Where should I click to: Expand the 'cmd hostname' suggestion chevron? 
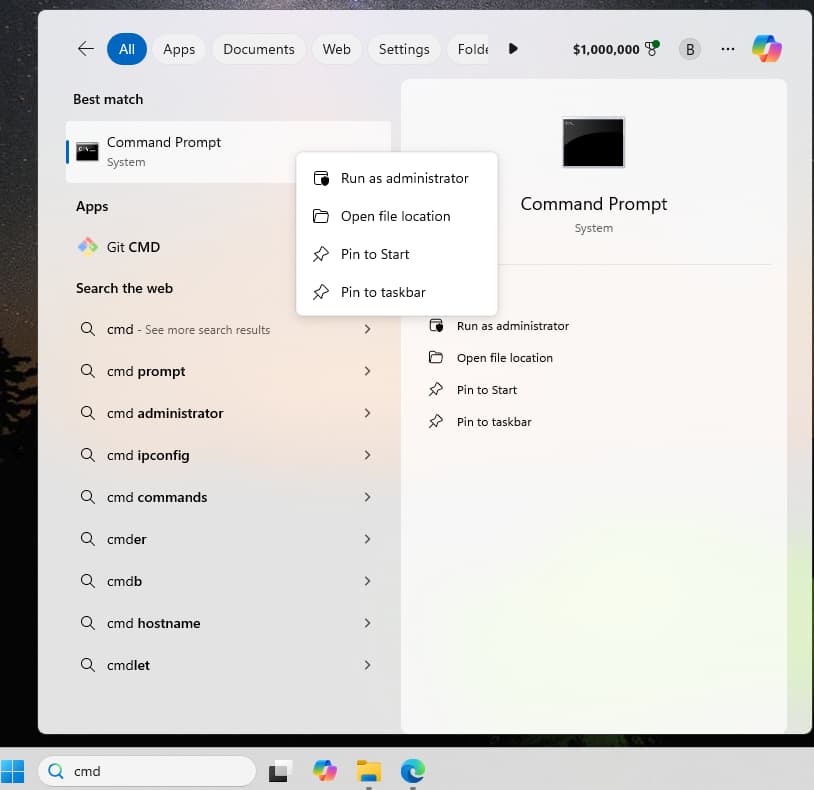pyautogui.click(x=368, y=623)
